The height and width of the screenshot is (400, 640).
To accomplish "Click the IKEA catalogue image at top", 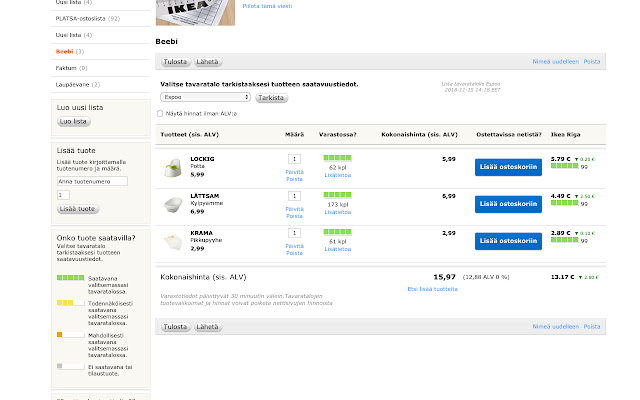I will pyautogui.click(x=196, y=12).
